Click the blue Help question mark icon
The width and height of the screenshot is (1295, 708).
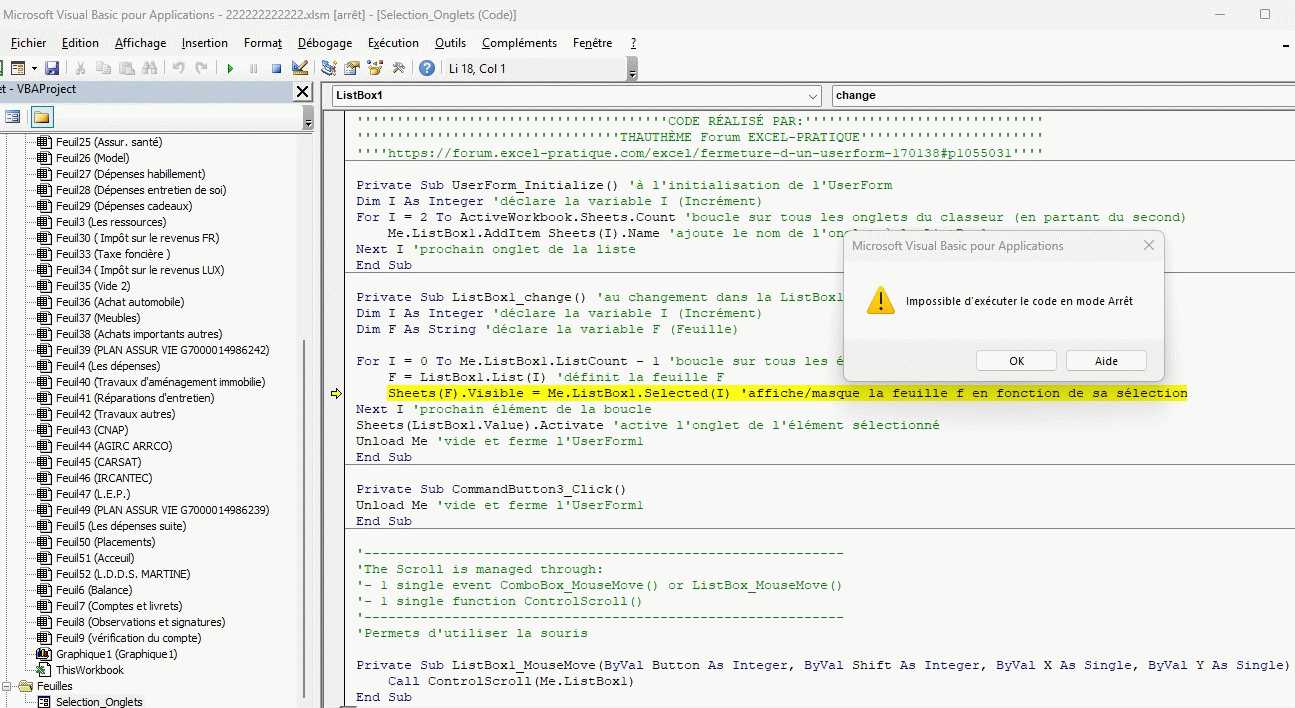tap(427, 68)
